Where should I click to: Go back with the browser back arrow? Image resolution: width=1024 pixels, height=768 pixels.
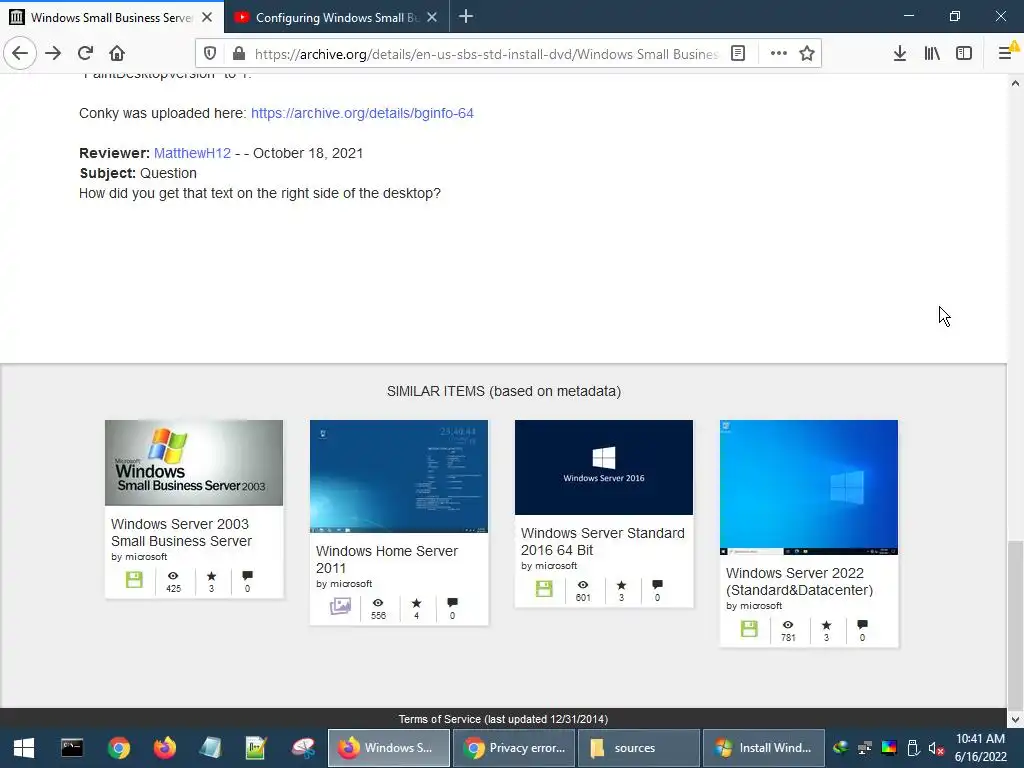click(20, 53)
